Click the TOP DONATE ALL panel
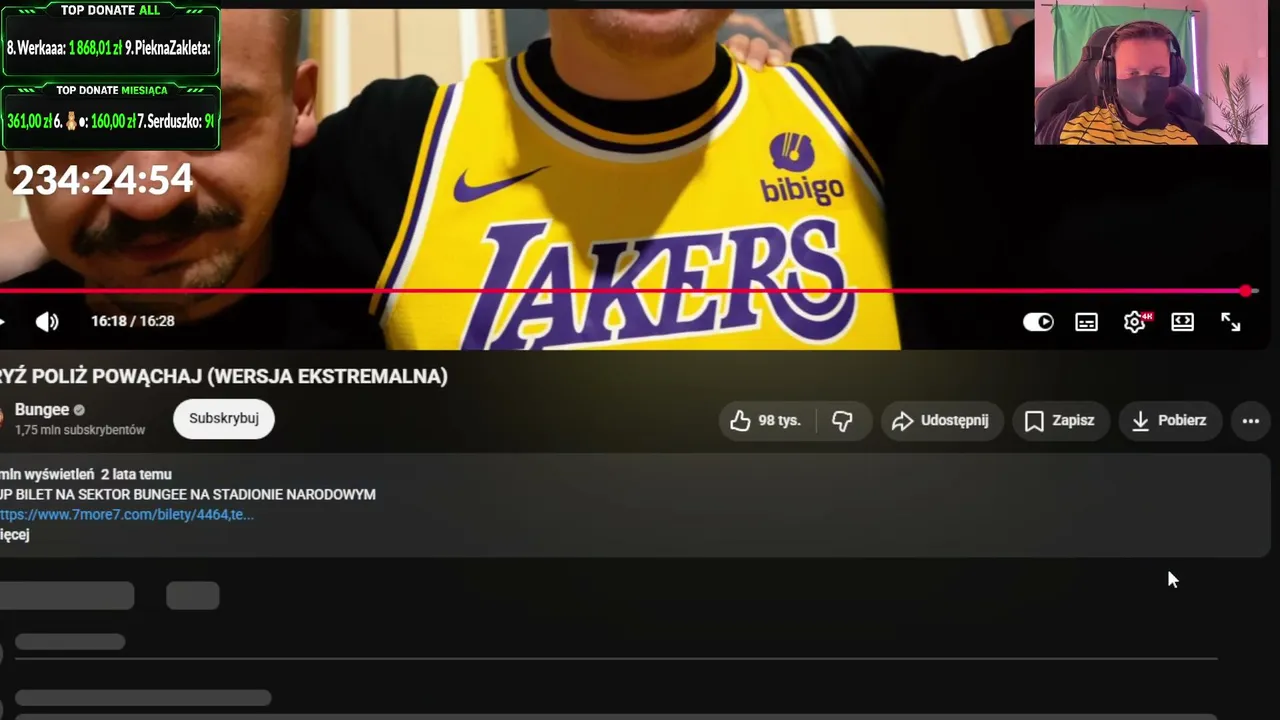The height and width of the screenshot is (720, 1280). click(110, 39)
